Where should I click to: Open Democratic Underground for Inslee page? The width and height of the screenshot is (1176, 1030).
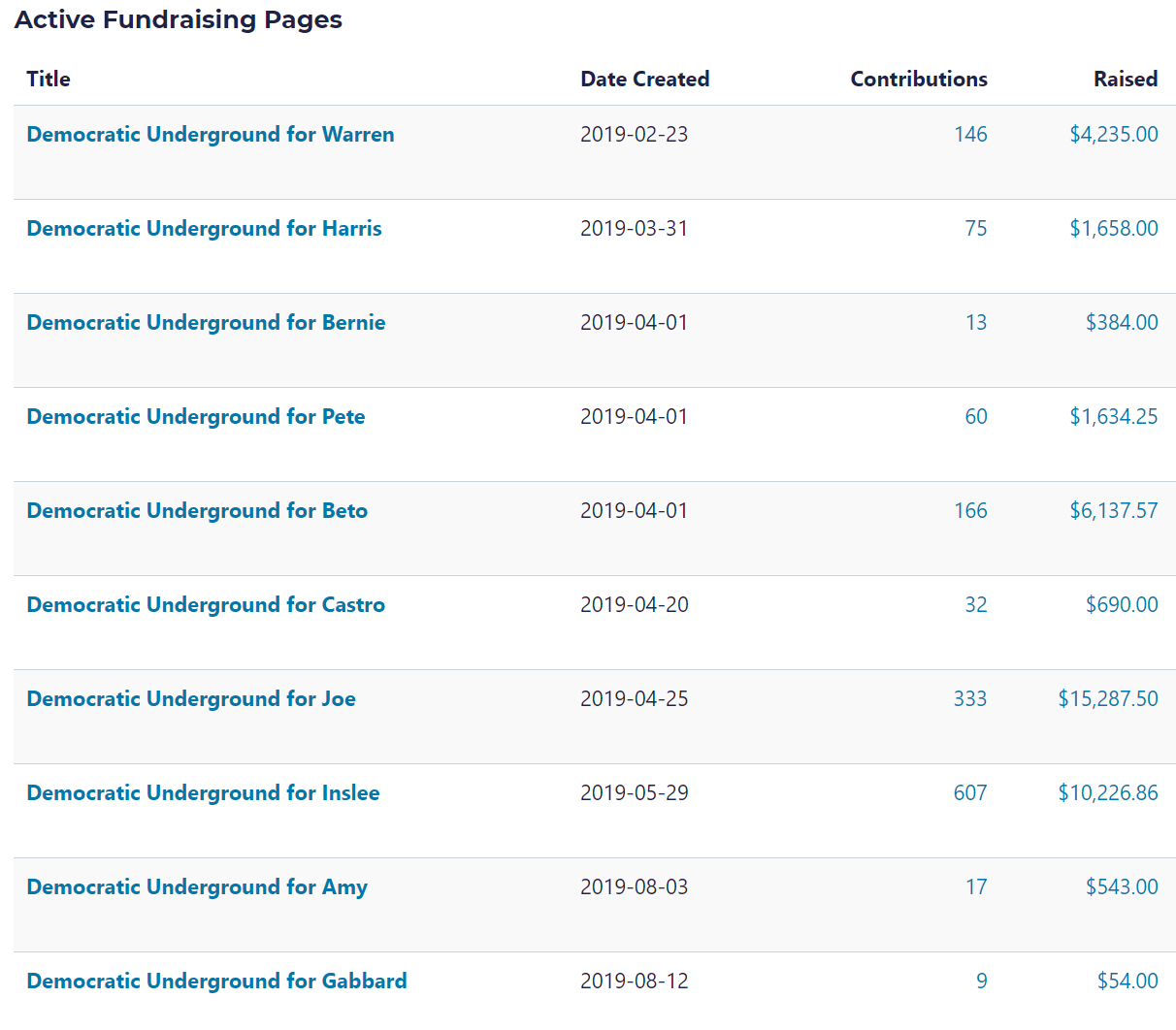click(203, 793)
